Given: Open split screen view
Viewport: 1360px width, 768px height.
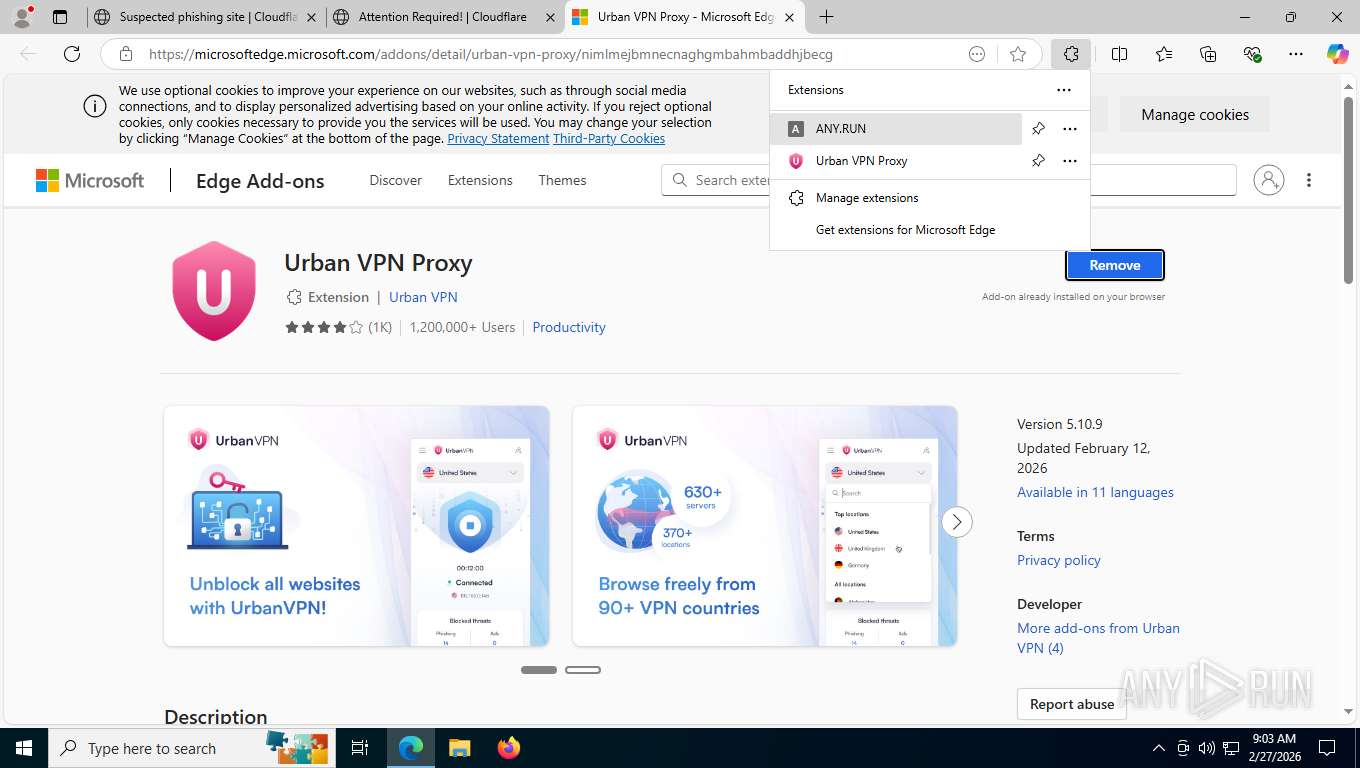Looking at the screenshot, I should (x=1120, y=54).
